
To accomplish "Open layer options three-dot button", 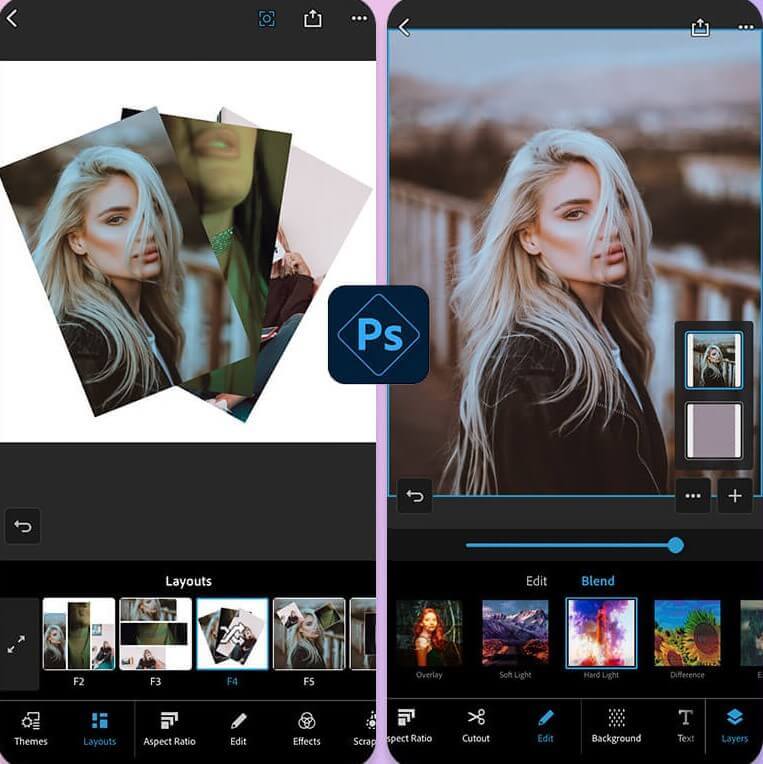I will [692, 496].
